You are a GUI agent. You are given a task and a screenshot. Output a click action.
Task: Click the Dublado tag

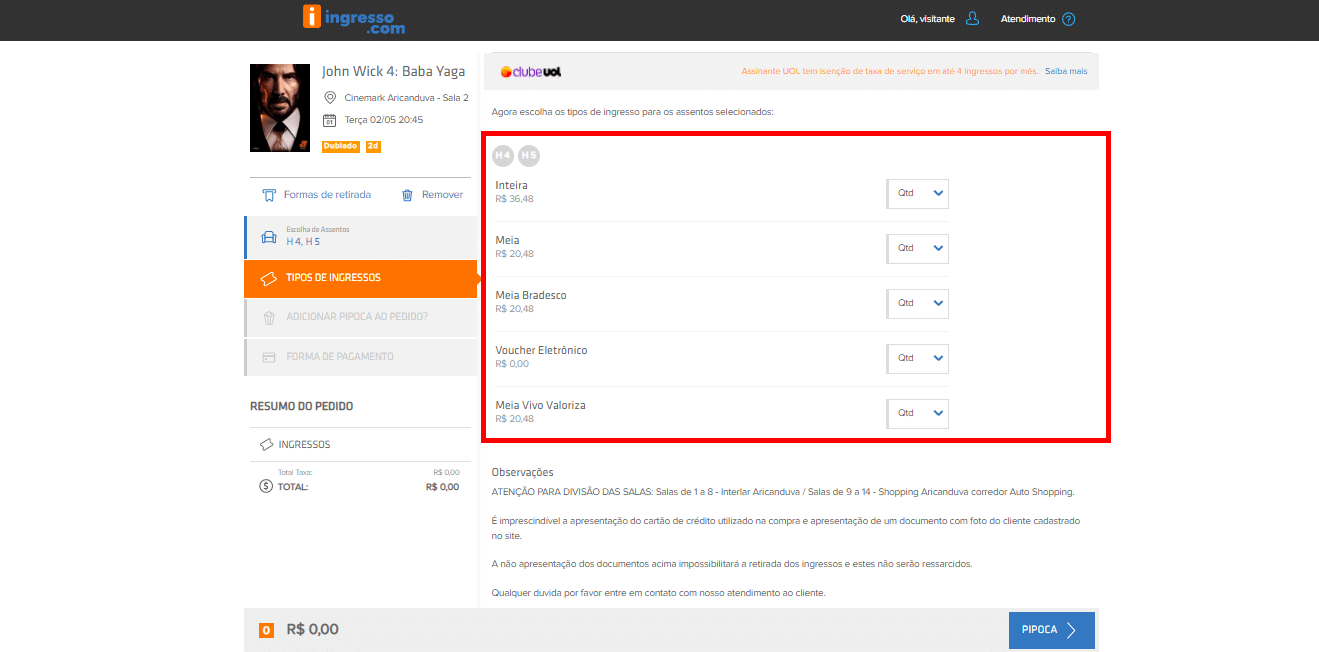pyautogui.click(x=341, y=146)
